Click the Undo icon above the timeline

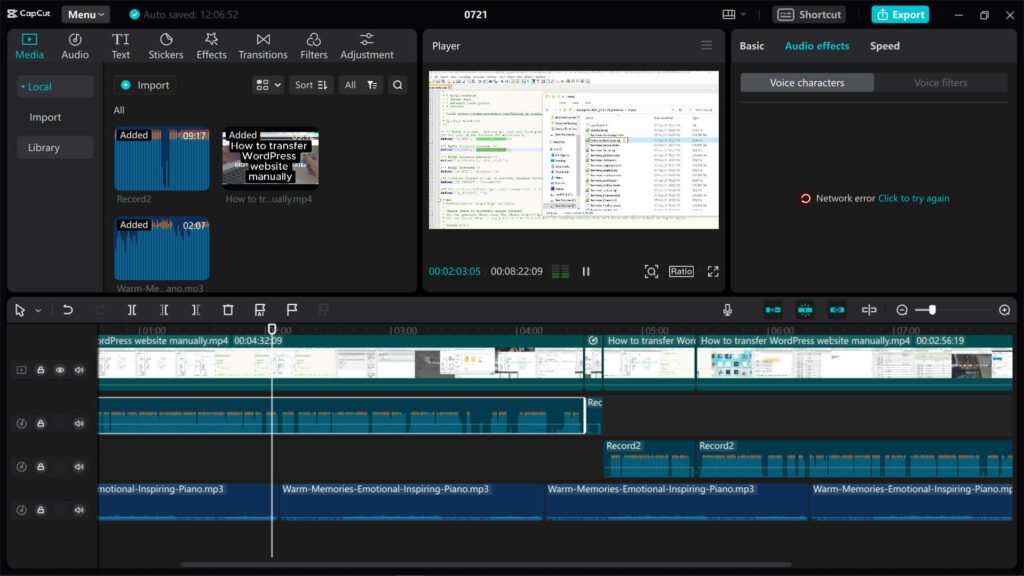[x=67, y=310]
